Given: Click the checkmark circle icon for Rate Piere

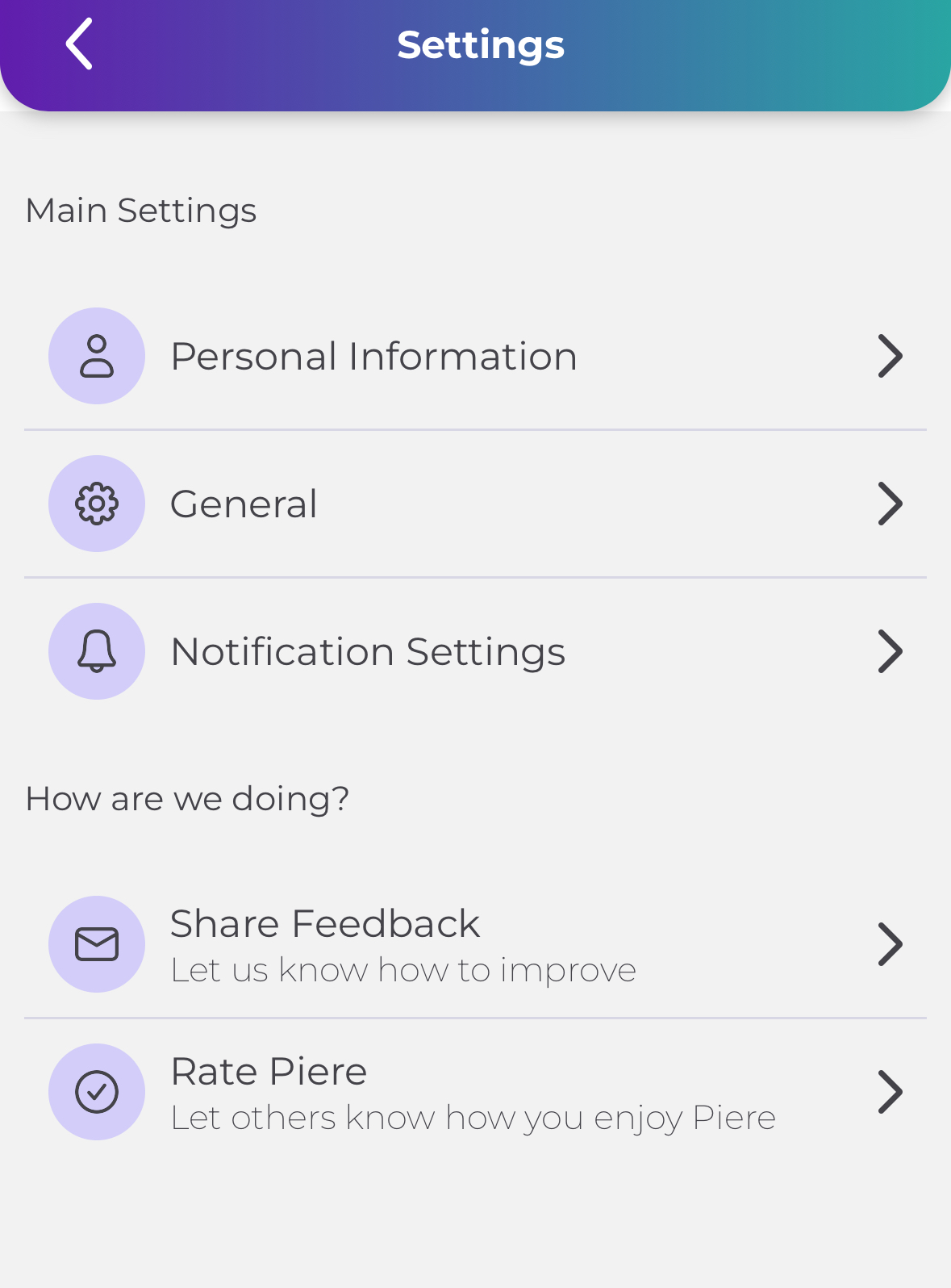Looking at the screenshot, I should (x=97, y=1092).
